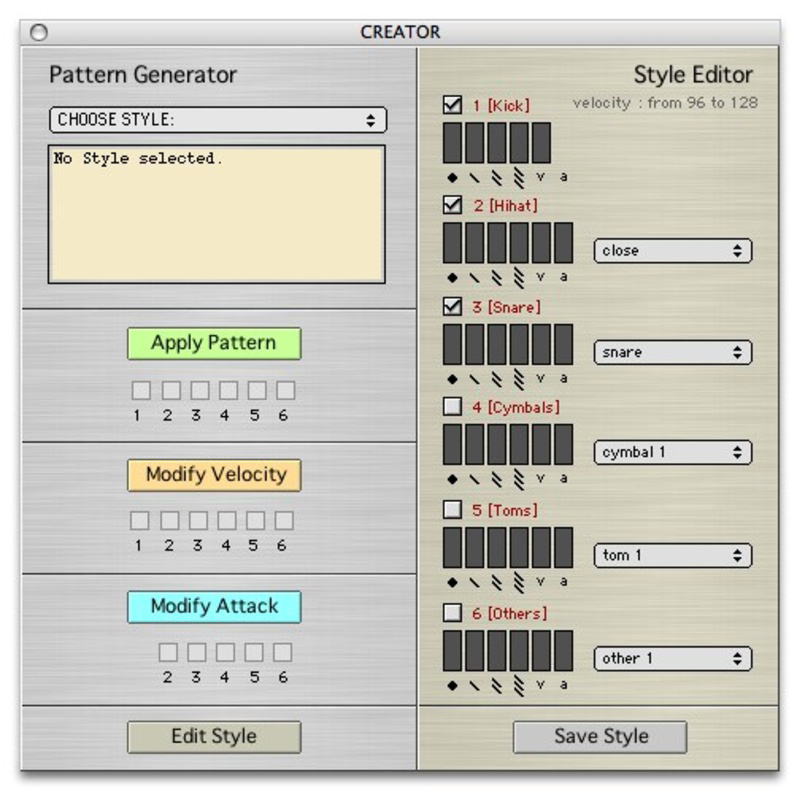Click the single-slash symbol under the Kick bars
This screenshot has width=797, height=800.
[x=475, y=178]
